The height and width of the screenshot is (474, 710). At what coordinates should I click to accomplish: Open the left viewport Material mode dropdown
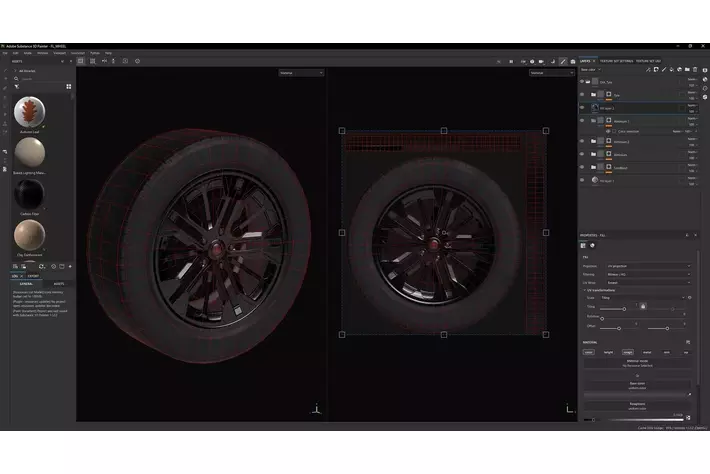301,72
